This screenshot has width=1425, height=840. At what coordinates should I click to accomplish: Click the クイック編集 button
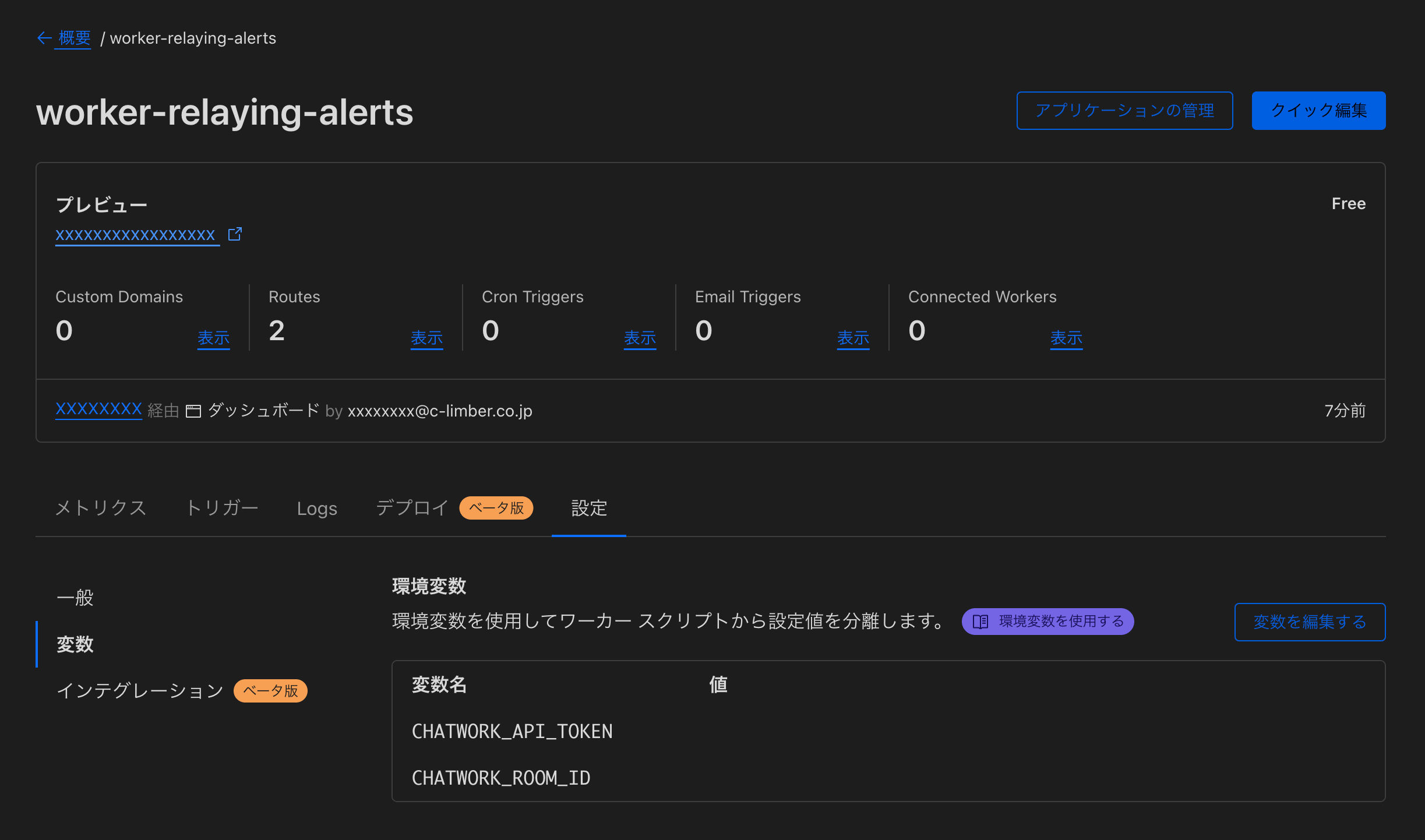point(1319,110)
